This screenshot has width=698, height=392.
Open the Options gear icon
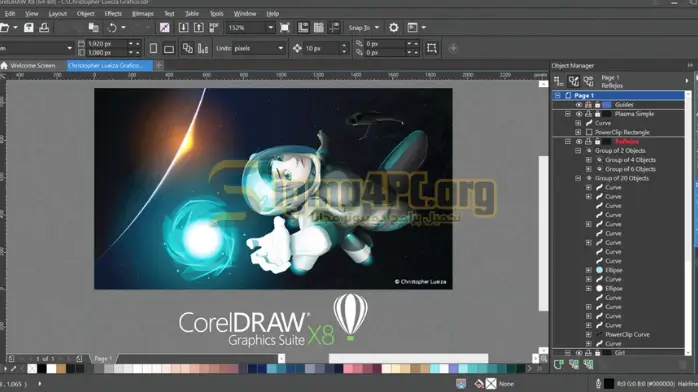(x=394, y=28)
